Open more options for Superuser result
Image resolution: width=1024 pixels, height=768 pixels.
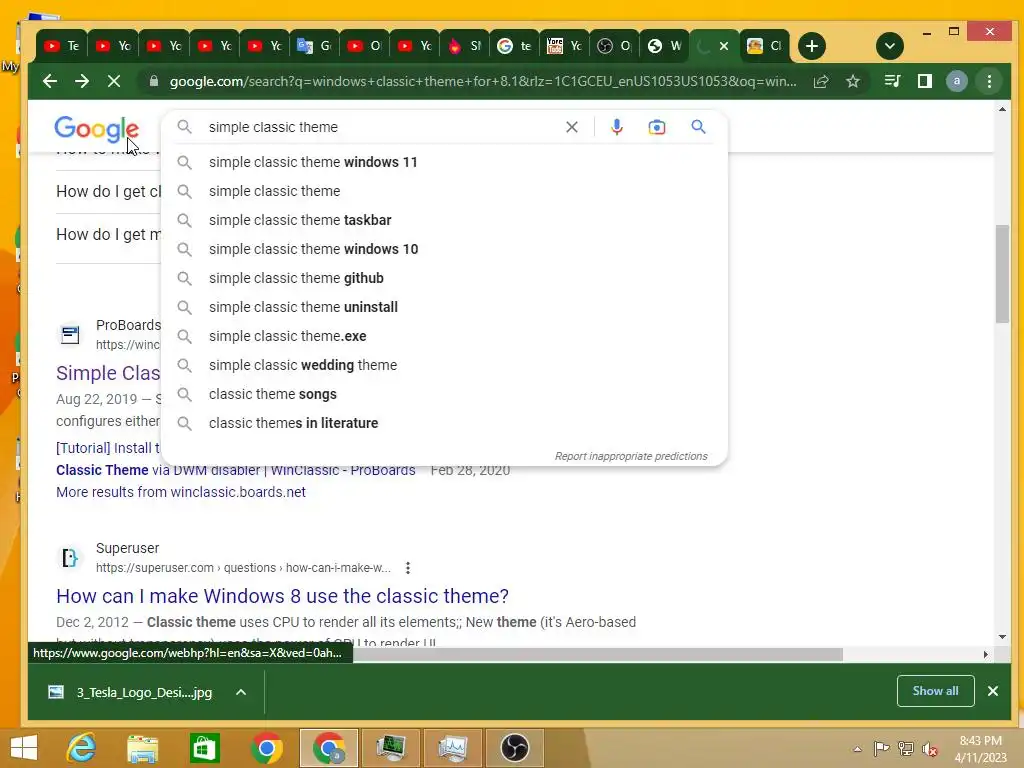[x=408, y=568]
